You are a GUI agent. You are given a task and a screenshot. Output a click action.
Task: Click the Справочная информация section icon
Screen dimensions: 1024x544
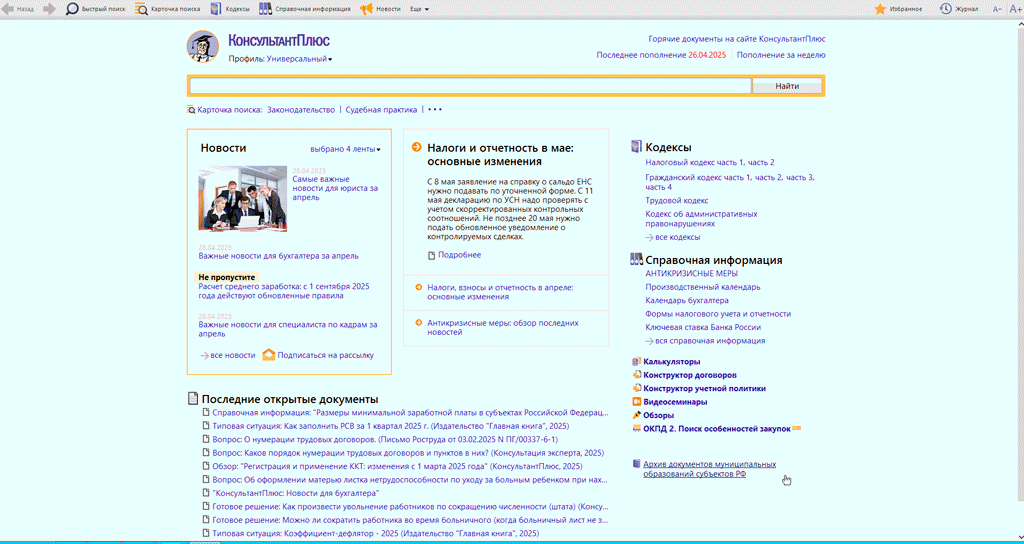coord(637,259)
